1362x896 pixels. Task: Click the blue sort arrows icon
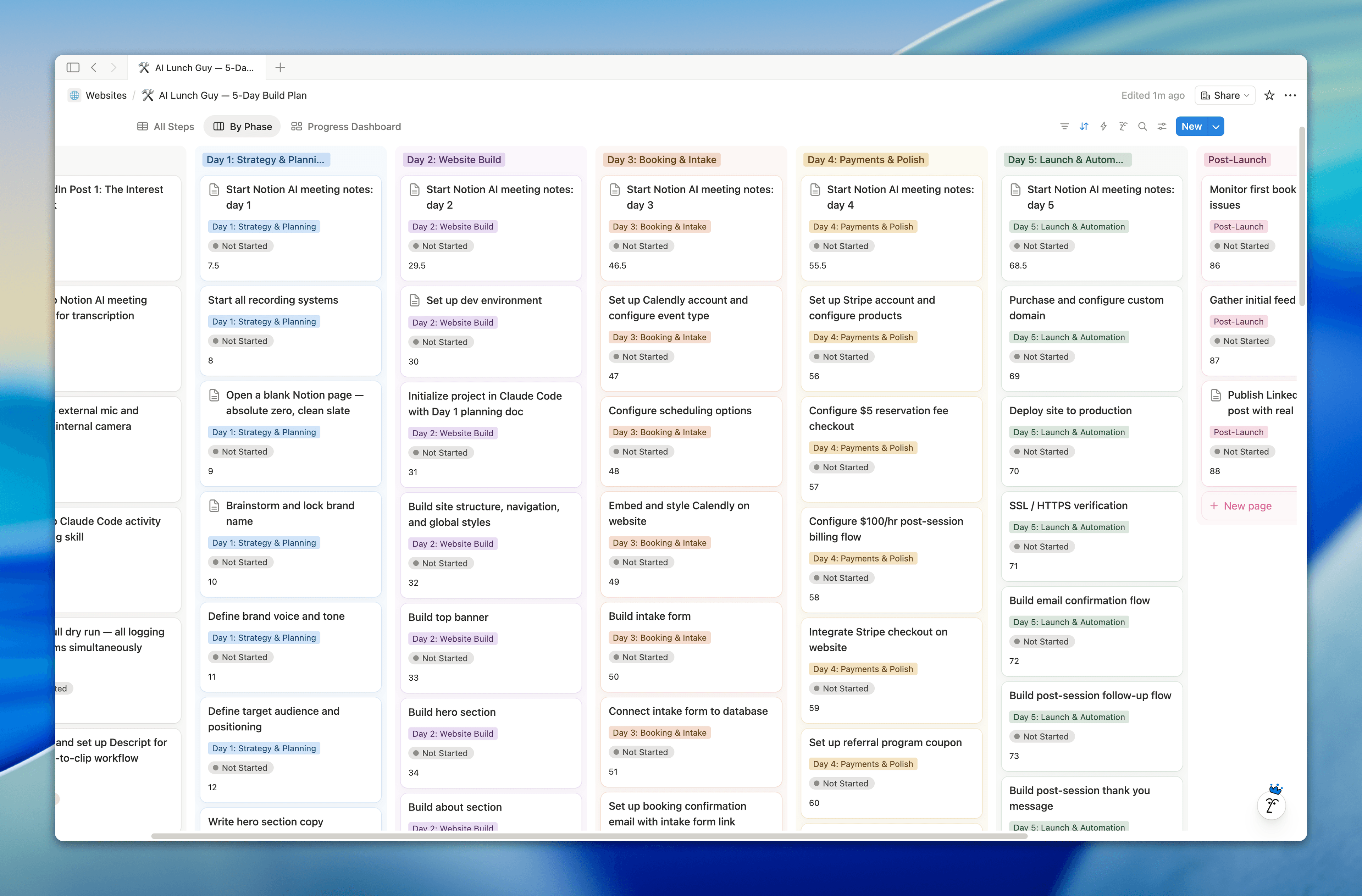pyautogui.click(x=1083, y=126)
